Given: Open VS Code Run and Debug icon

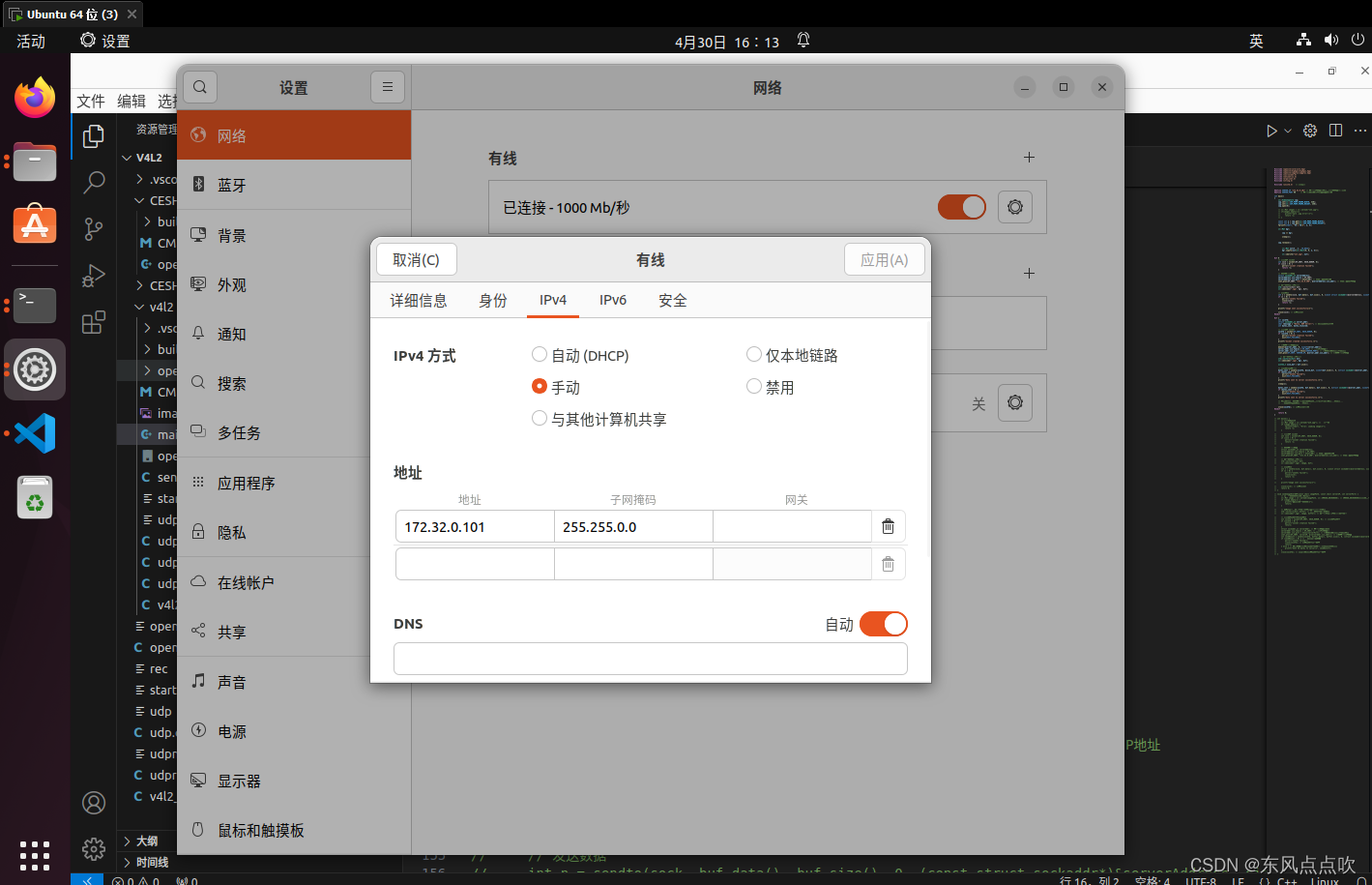Looking at the screenshot, I should (x=94, y=276).
